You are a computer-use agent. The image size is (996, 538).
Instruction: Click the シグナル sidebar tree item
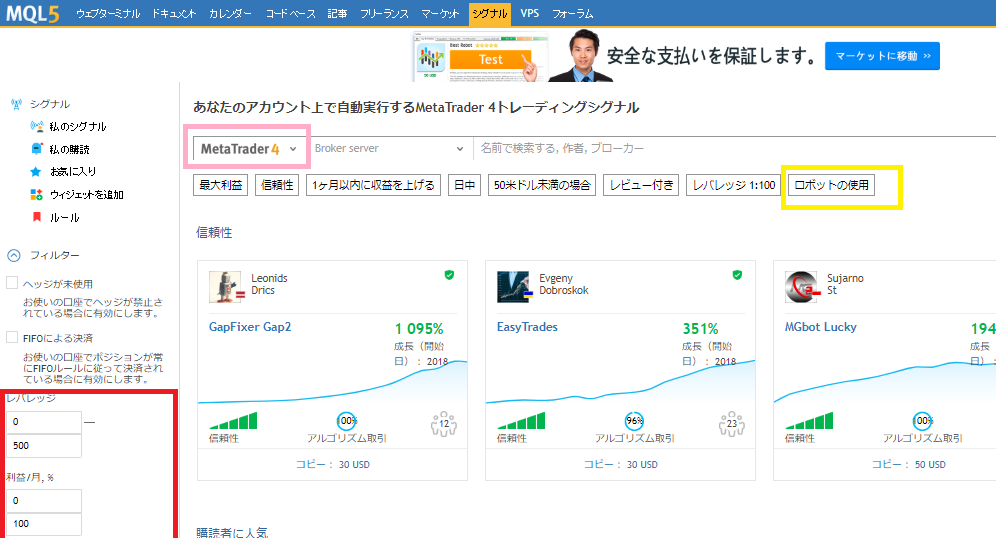(x=50, y=104)
